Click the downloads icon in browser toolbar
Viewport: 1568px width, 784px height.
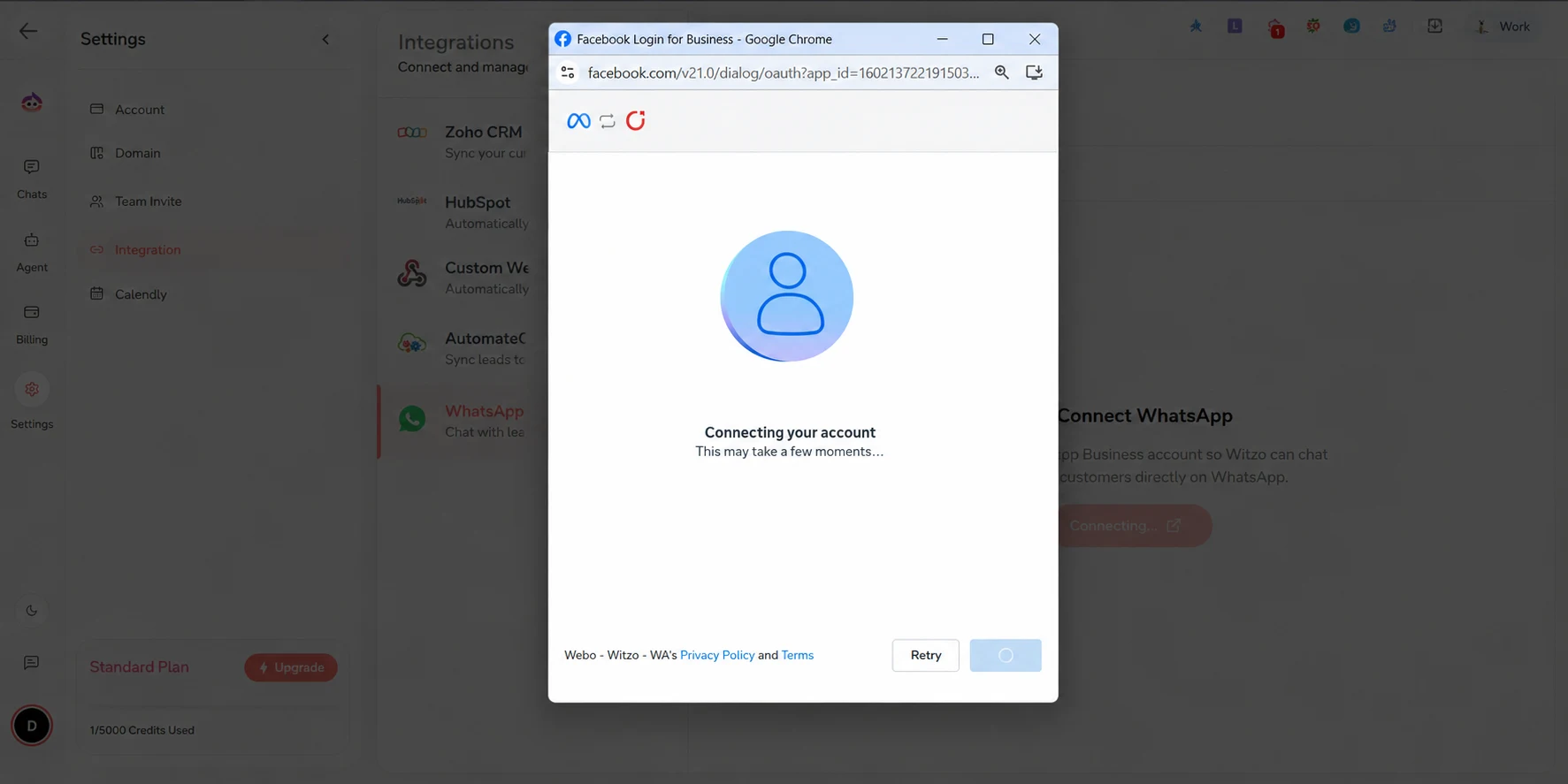coord(1434,27)
